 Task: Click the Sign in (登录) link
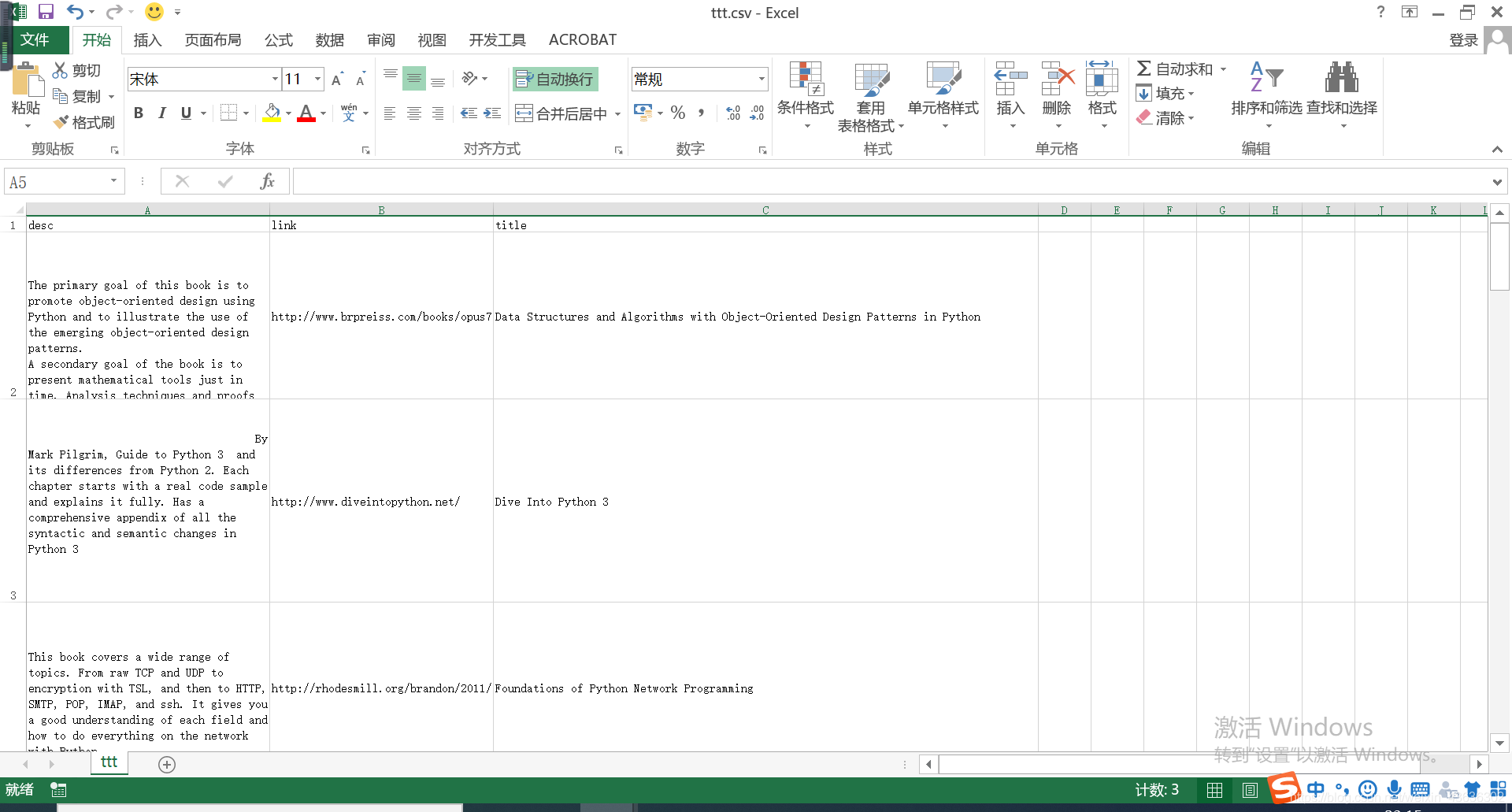pyautogui.click(x=1463, y=40)
